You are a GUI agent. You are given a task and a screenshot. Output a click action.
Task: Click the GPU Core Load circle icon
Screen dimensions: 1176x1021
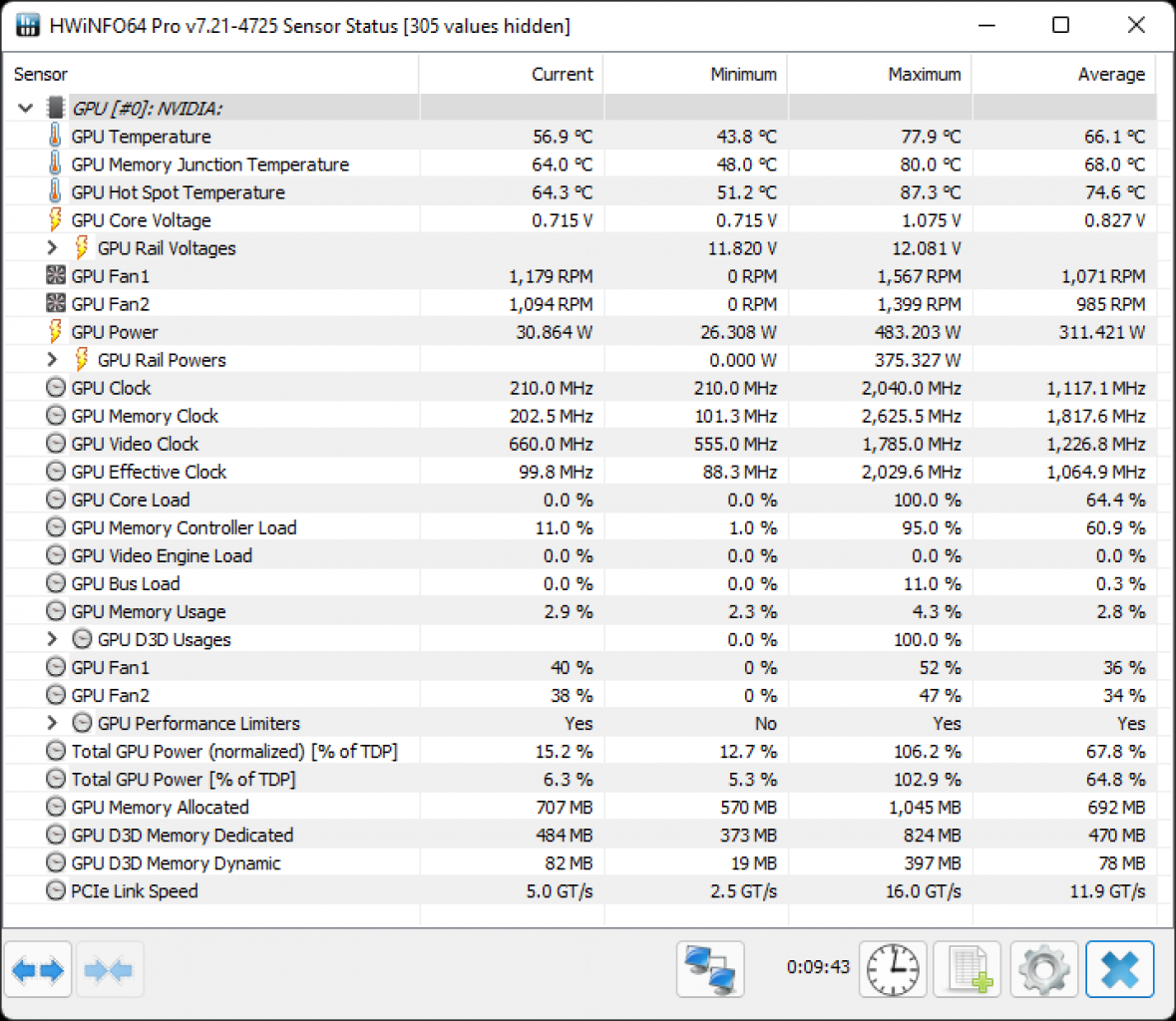click(x=56, y=500)
